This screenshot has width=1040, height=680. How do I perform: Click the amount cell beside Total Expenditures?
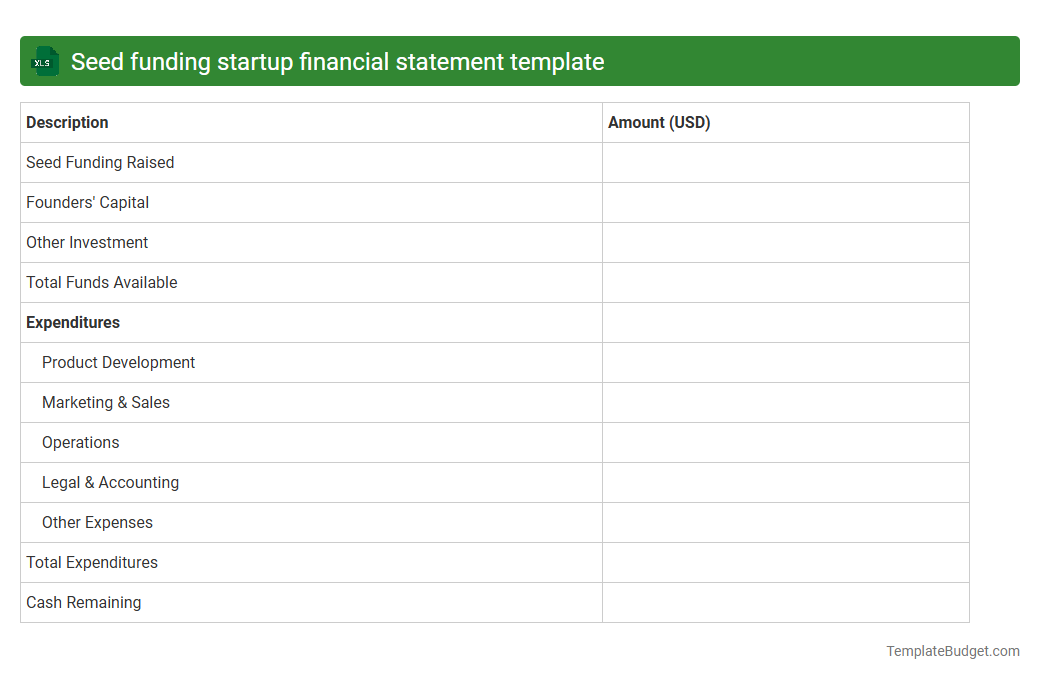point(785,562)
